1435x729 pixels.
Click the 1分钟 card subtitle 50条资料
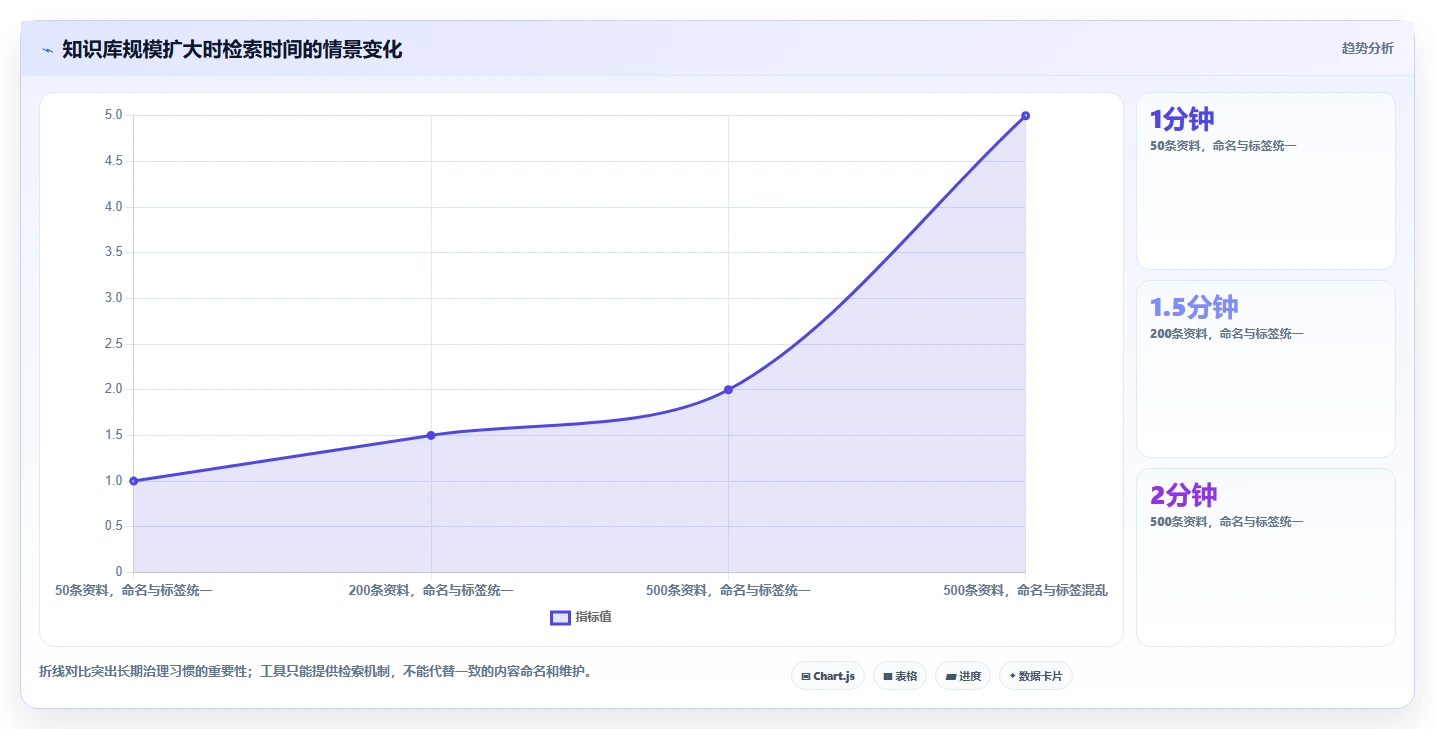[x=1223, y=146]
